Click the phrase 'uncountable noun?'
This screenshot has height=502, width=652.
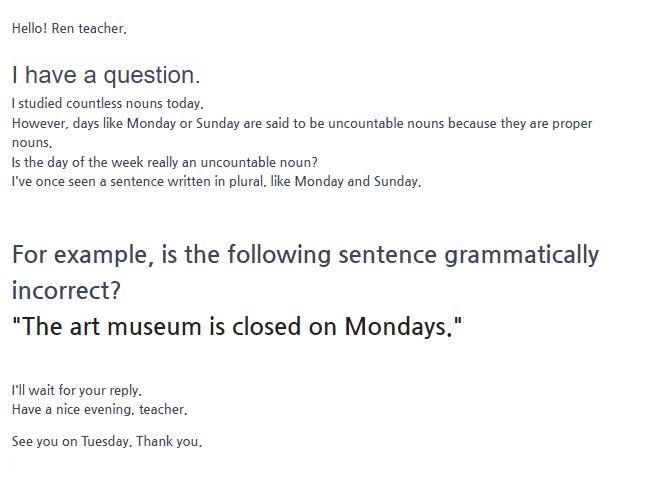(x=259, y=162)
